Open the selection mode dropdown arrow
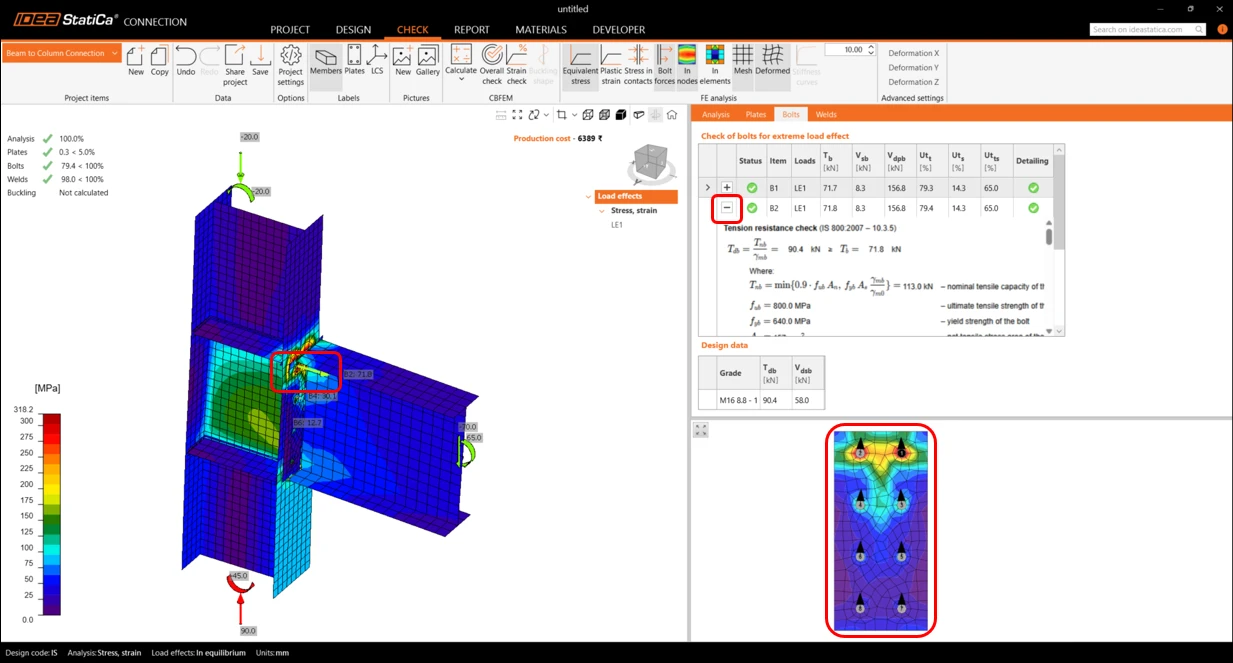The image size is (1233, 663). click(574, 115)
